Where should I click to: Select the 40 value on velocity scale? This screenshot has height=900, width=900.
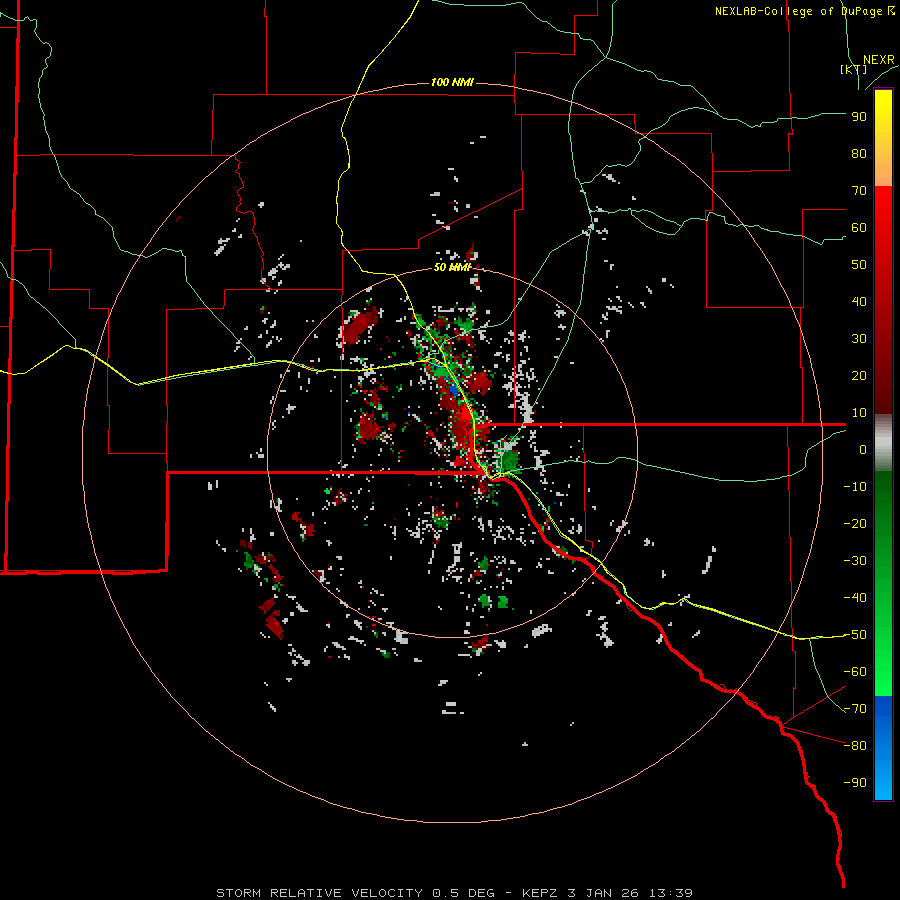click(859, 301)
